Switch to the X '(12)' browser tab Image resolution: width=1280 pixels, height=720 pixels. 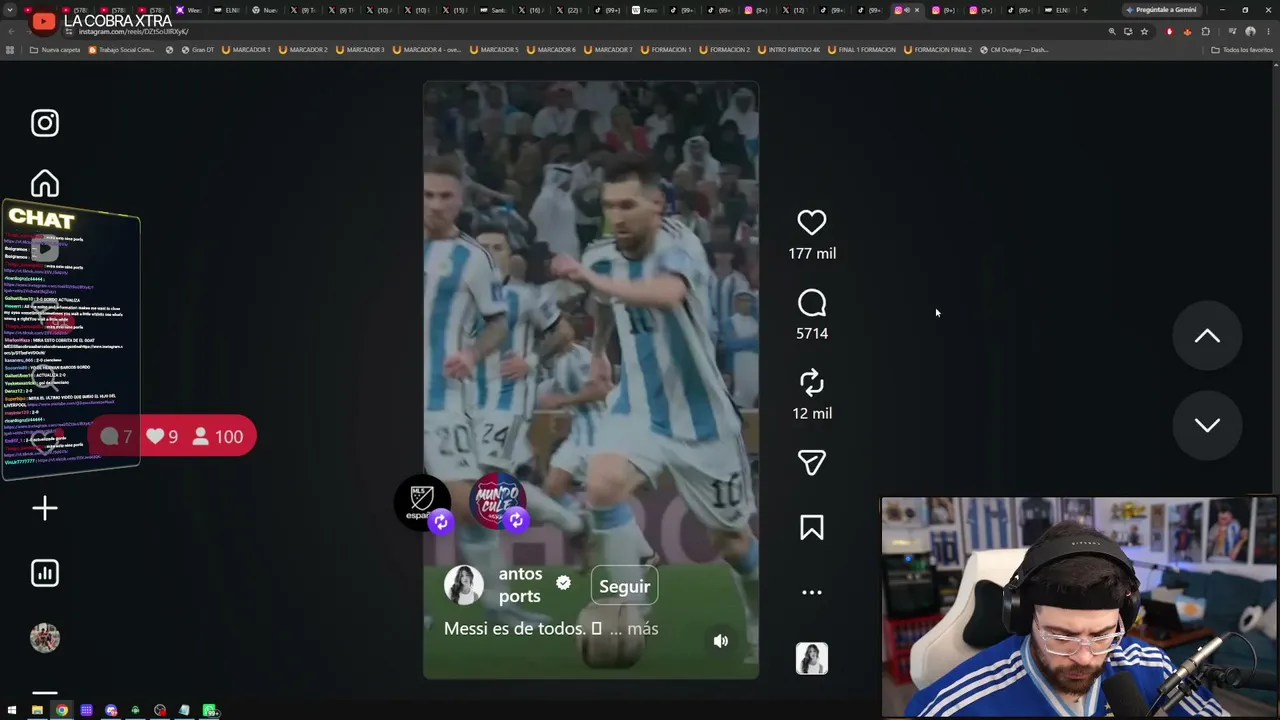coord(793,10)
